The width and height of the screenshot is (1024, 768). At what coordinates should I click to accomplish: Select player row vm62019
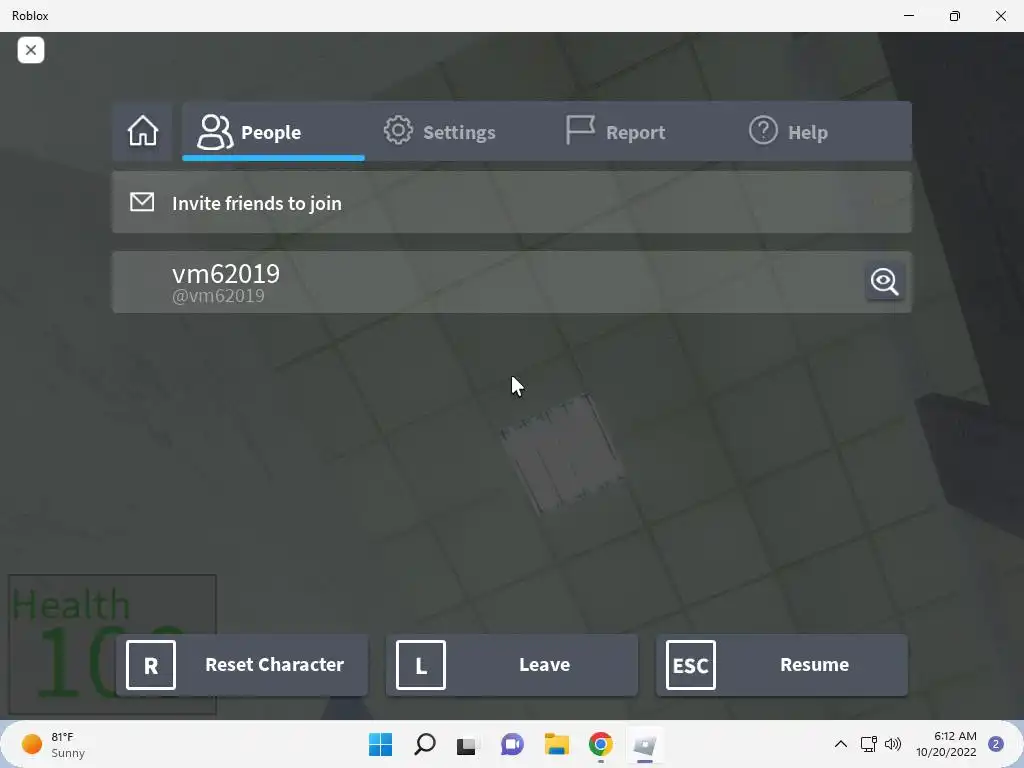(512, 282)
